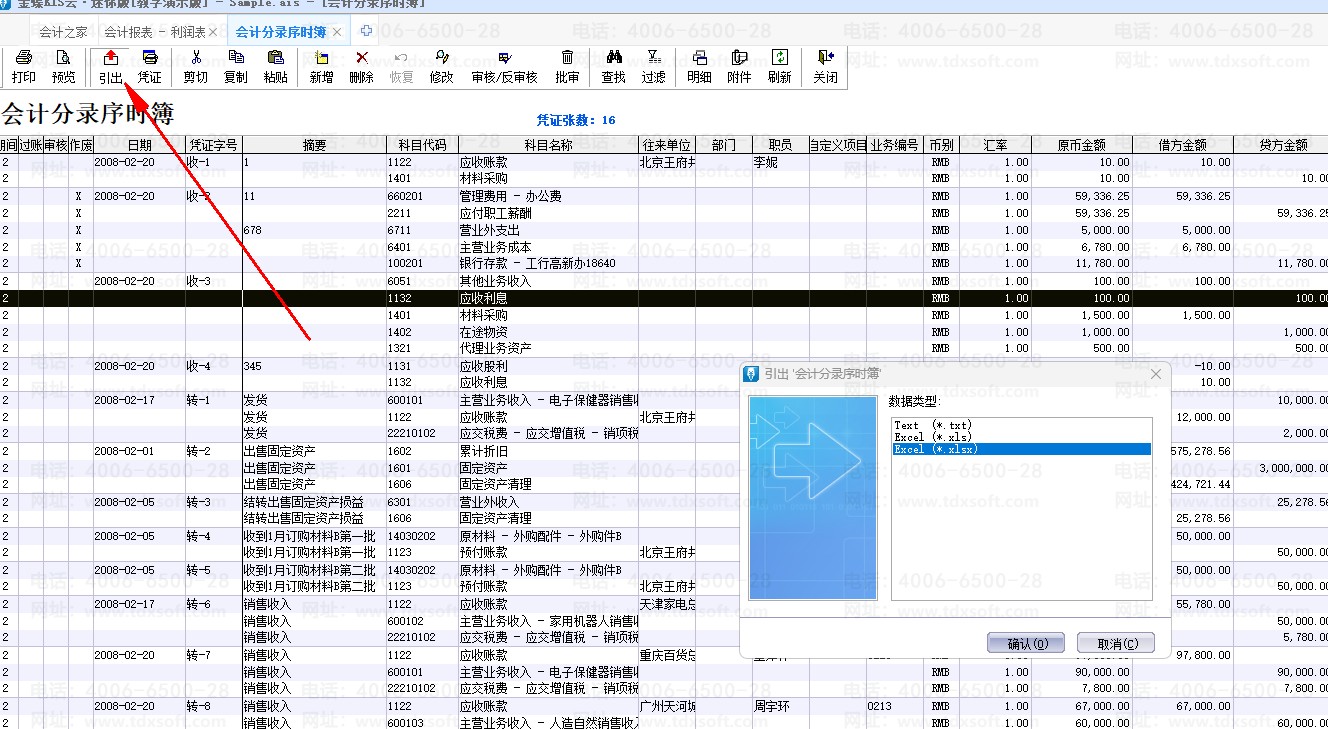Viewport: 1328px width, 729px height.
Task: Click the 批审 (Batch audit) icon
Action: coord(567,66)
